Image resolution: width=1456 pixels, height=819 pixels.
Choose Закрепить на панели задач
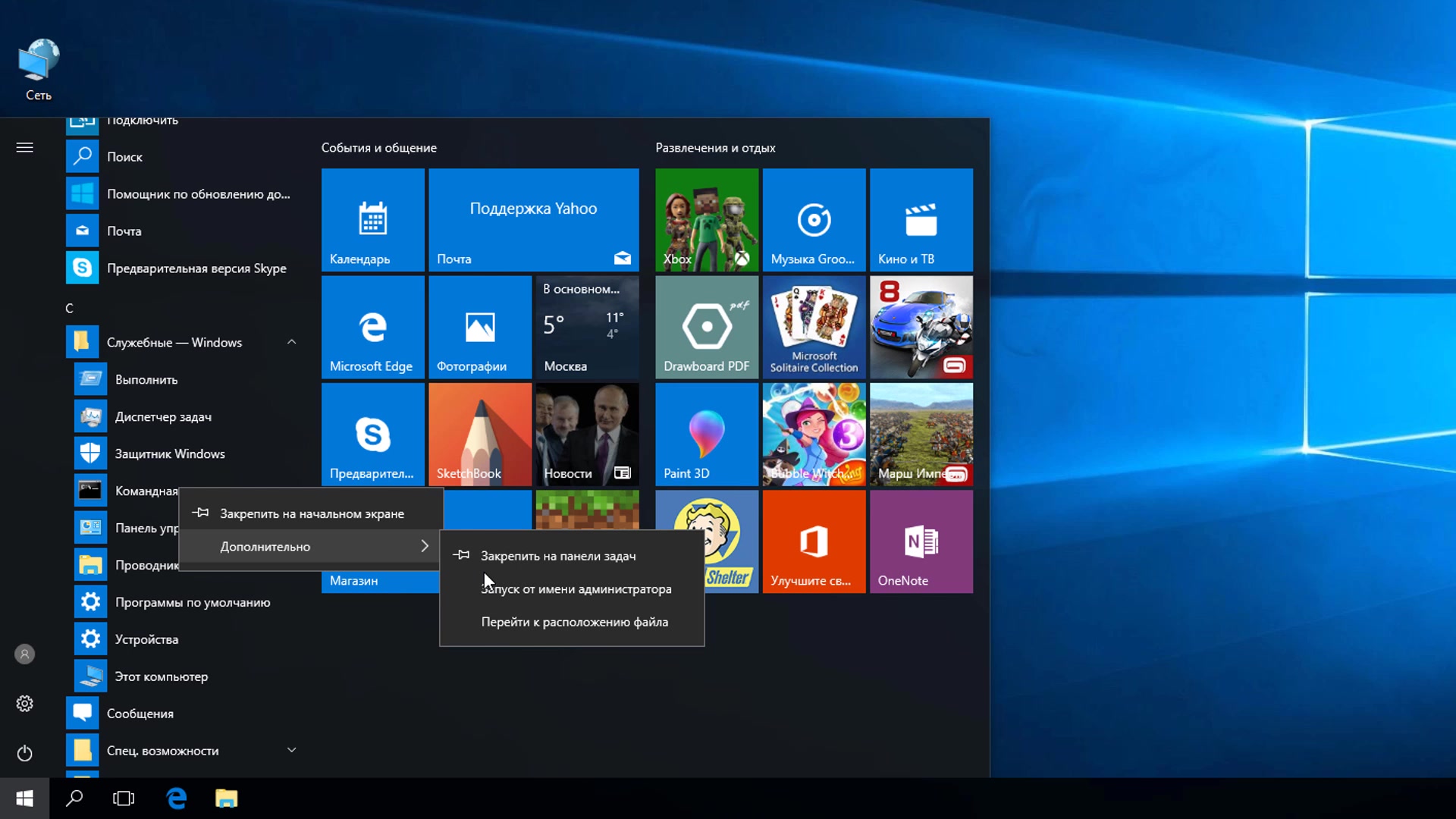(x=572, y=556)
